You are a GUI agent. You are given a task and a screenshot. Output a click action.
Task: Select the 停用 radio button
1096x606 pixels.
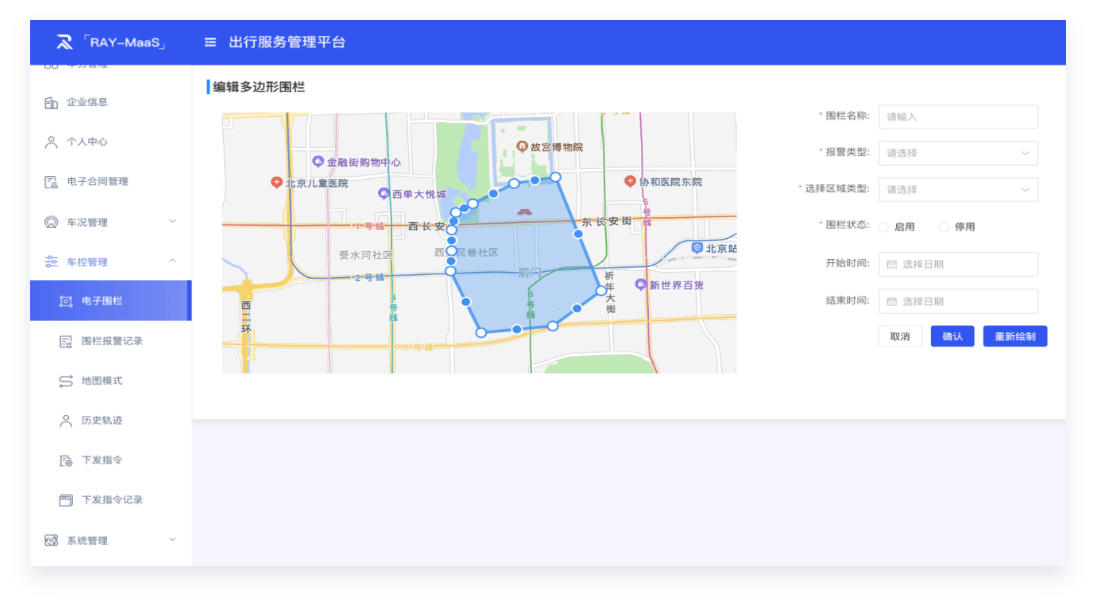point(944,227)
